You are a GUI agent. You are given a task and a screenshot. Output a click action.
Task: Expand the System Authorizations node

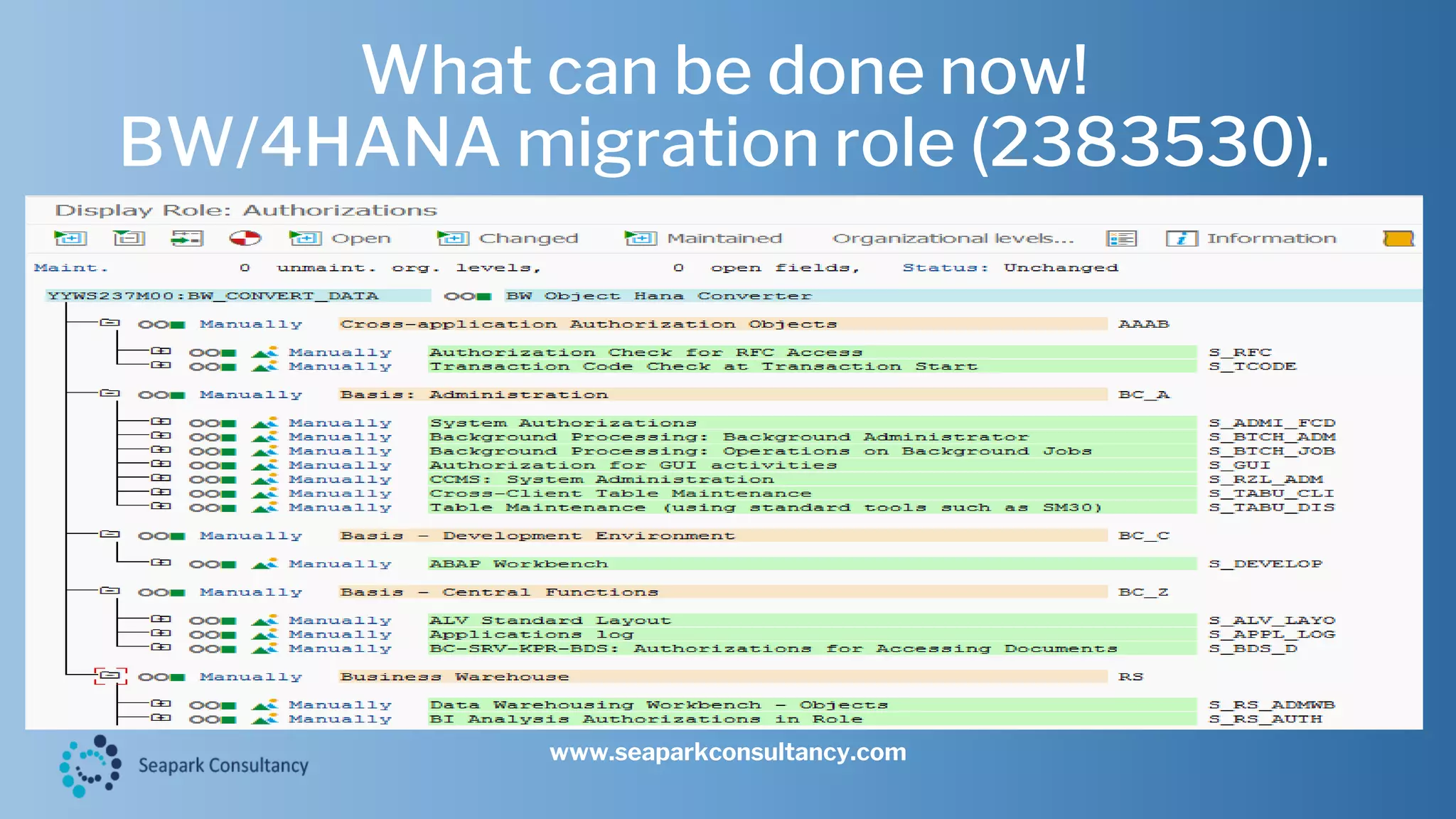pyautogui.click(x=161, y=422)
